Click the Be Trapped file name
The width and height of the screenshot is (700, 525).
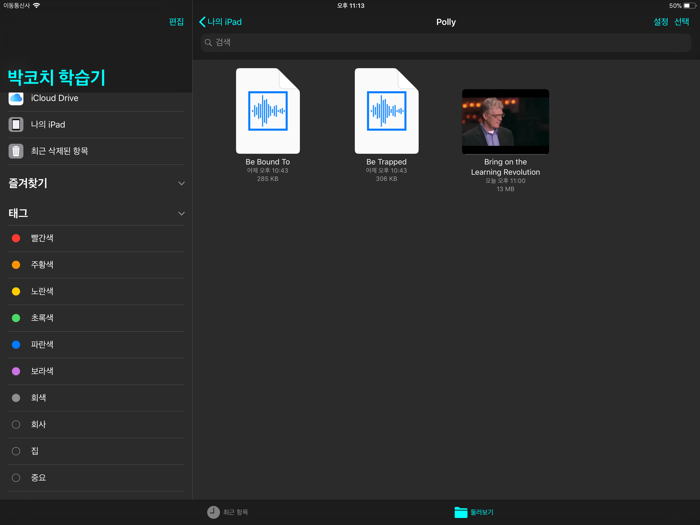(387, 162)
